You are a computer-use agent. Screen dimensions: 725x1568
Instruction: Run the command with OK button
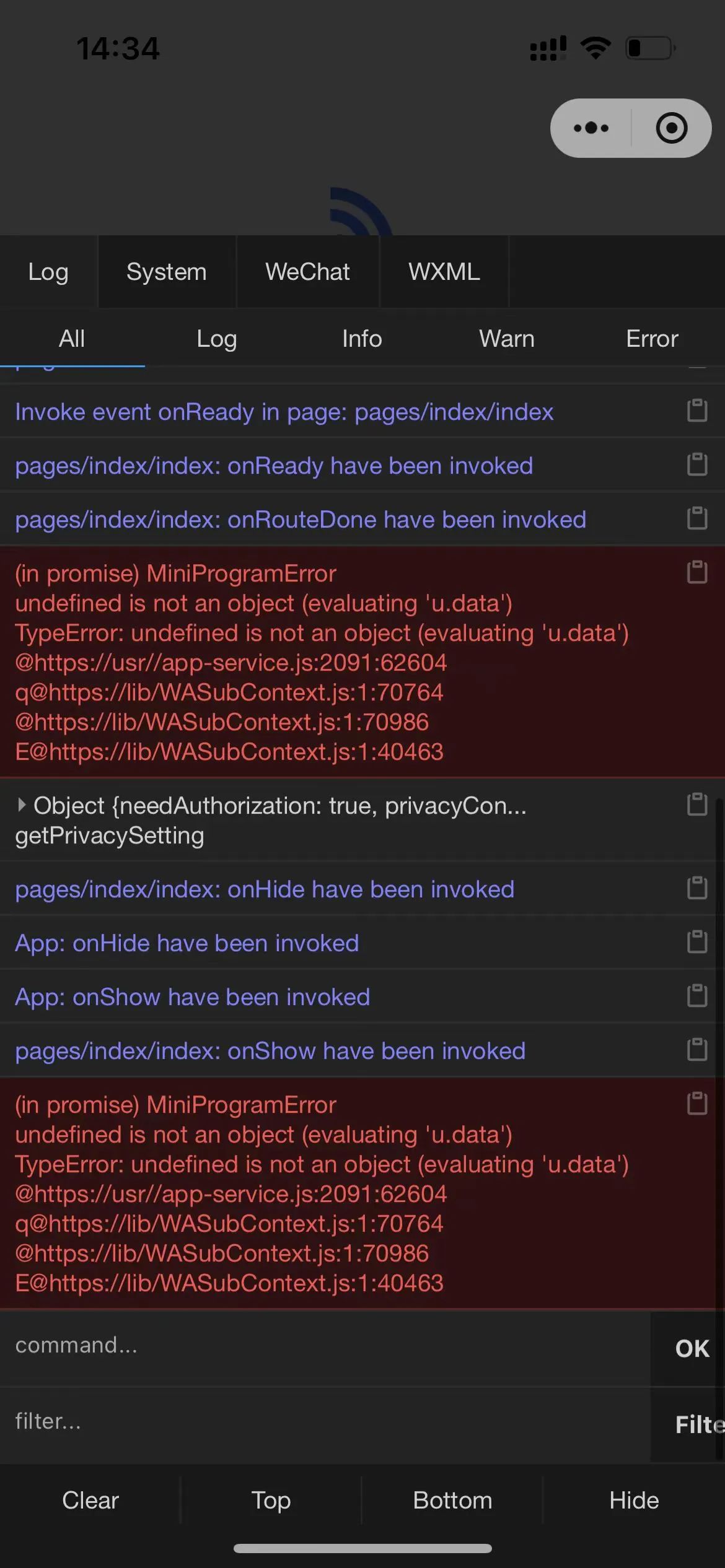click(x=692, y=1348)
